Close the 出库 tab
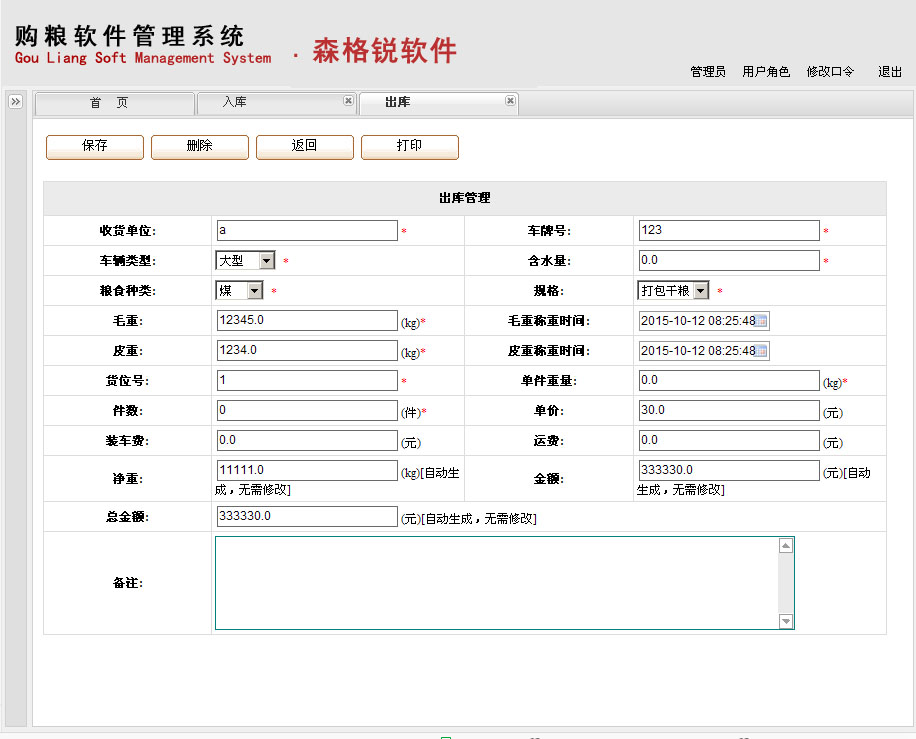Image resolution: width=916 pixels, height=739 pixels. pyautogui.click(x=510, y=101)
